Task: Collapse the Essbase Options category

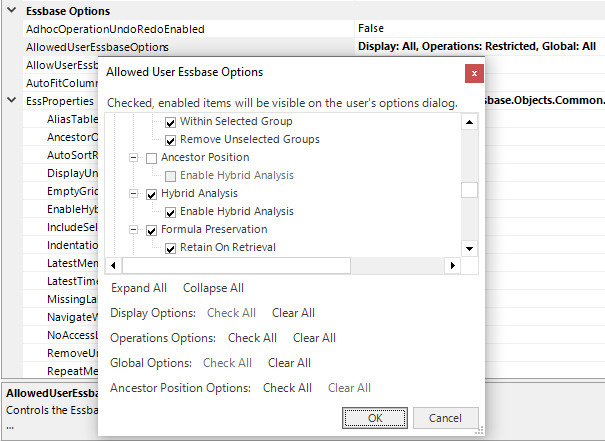Action: coord(12,10)
